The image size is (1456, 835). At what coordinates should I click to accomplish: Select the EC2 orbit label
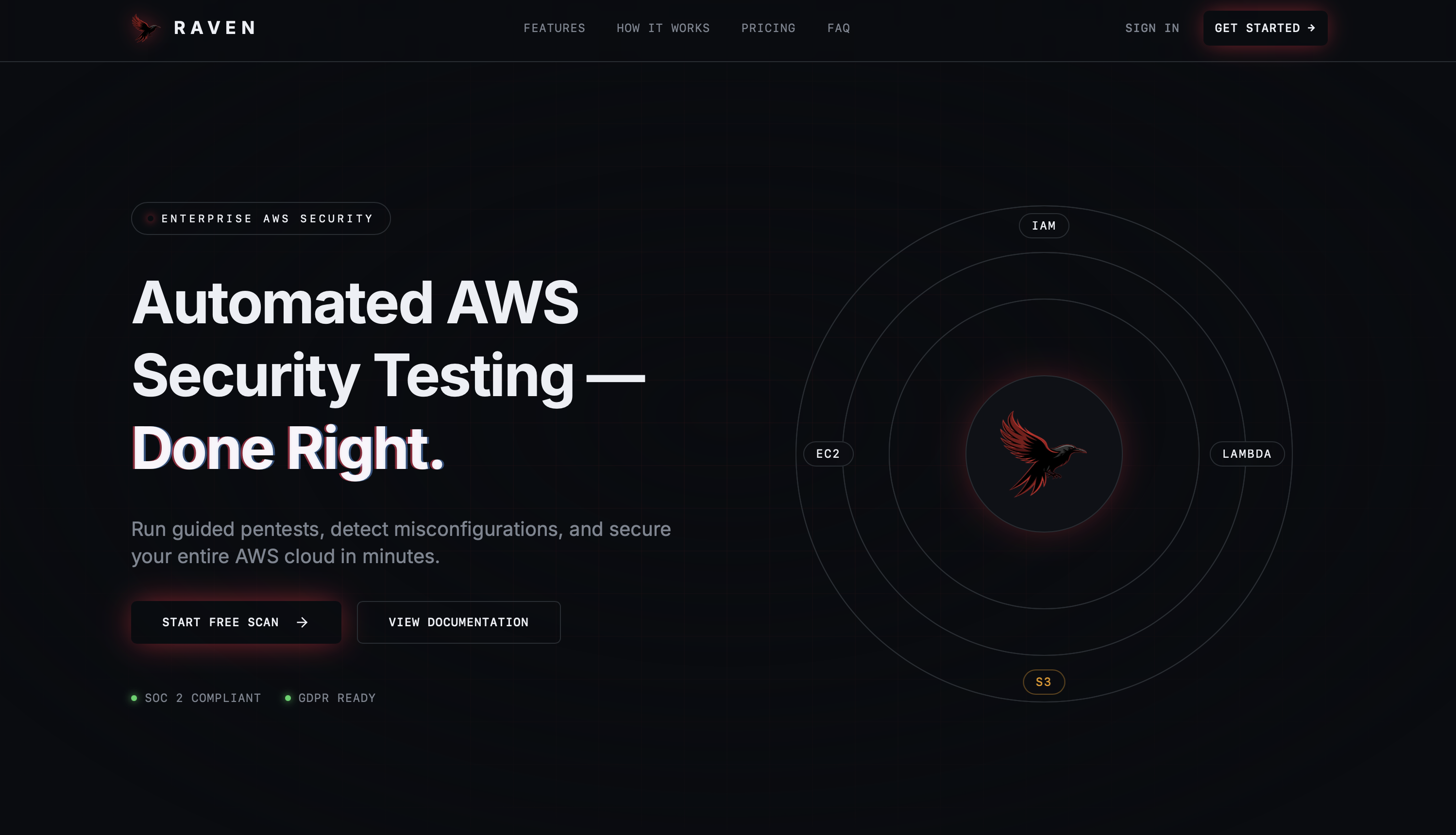(828, 453)
